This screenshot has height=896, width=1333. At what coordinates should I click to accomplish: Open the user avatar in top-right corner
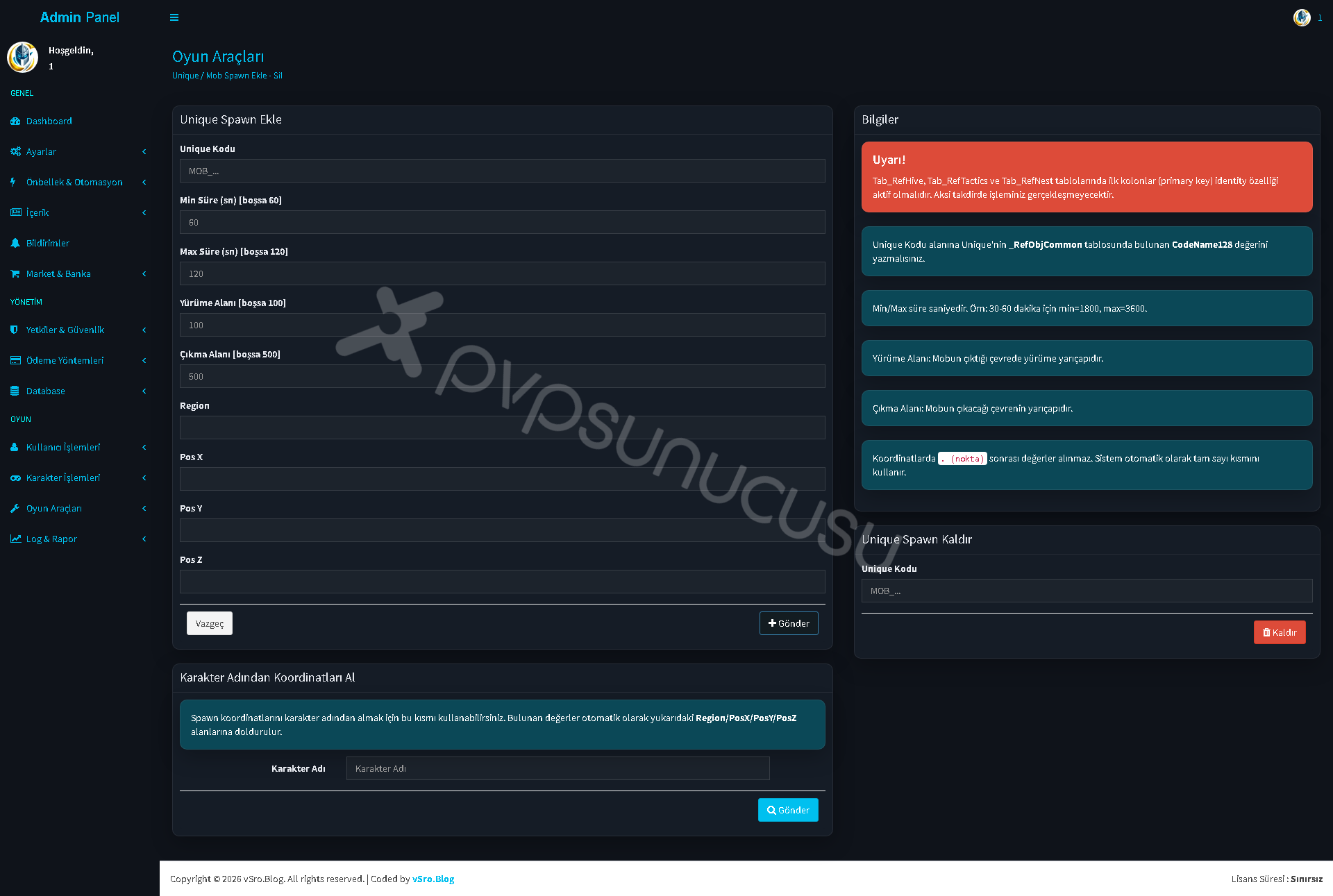(1302, 17)
